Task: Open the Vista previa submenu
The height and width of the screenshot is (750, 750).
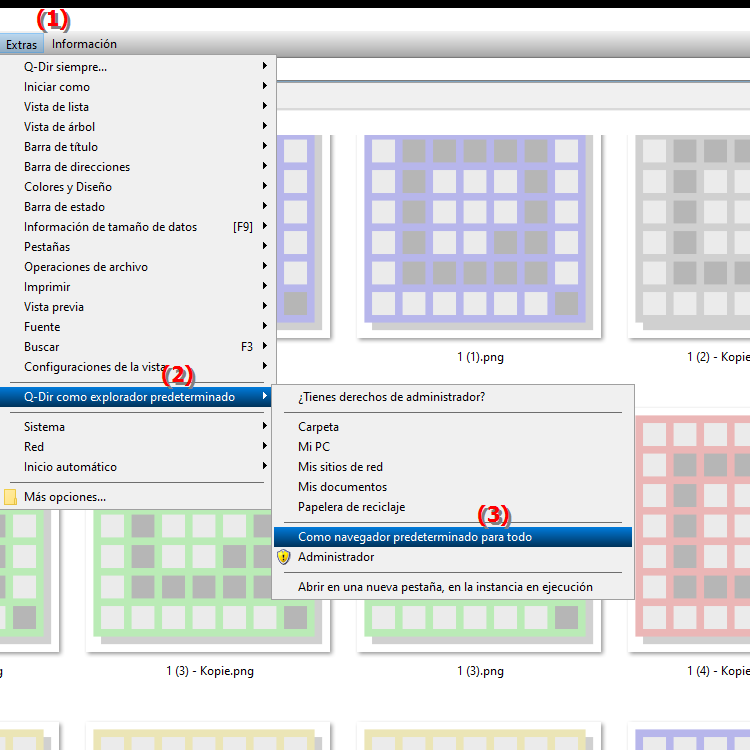Action: (137, 307)
